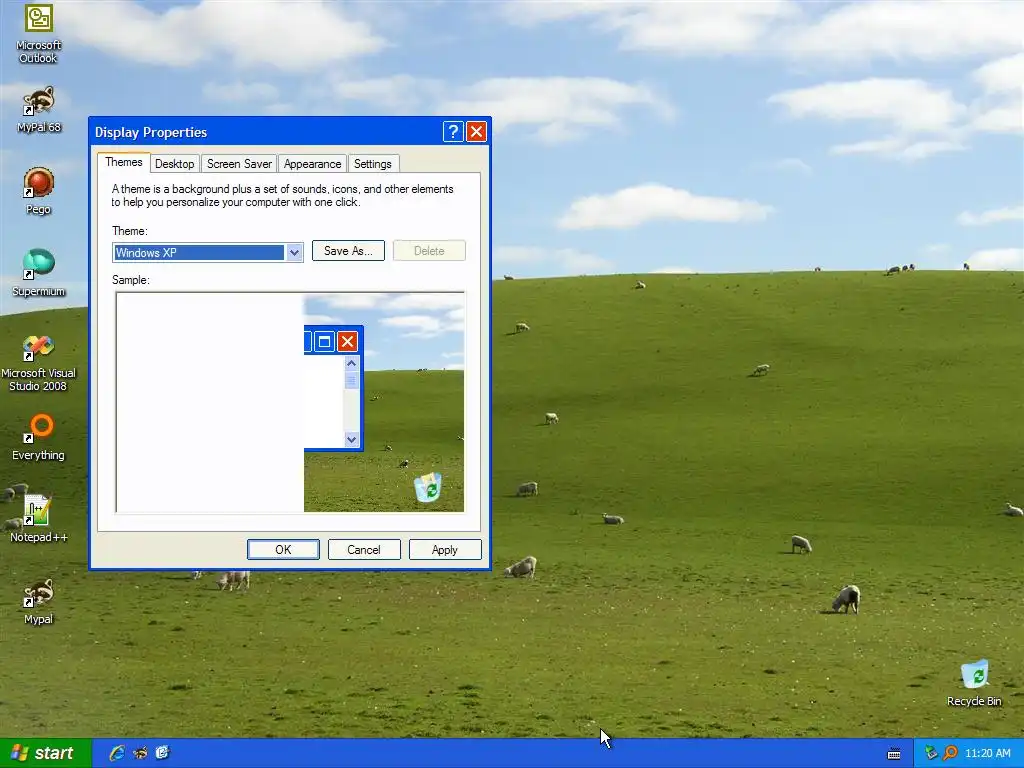This screenshot has height=768, width=1024.
Task: Click the 11:20 AM clock
Action: tap(987, 753)
